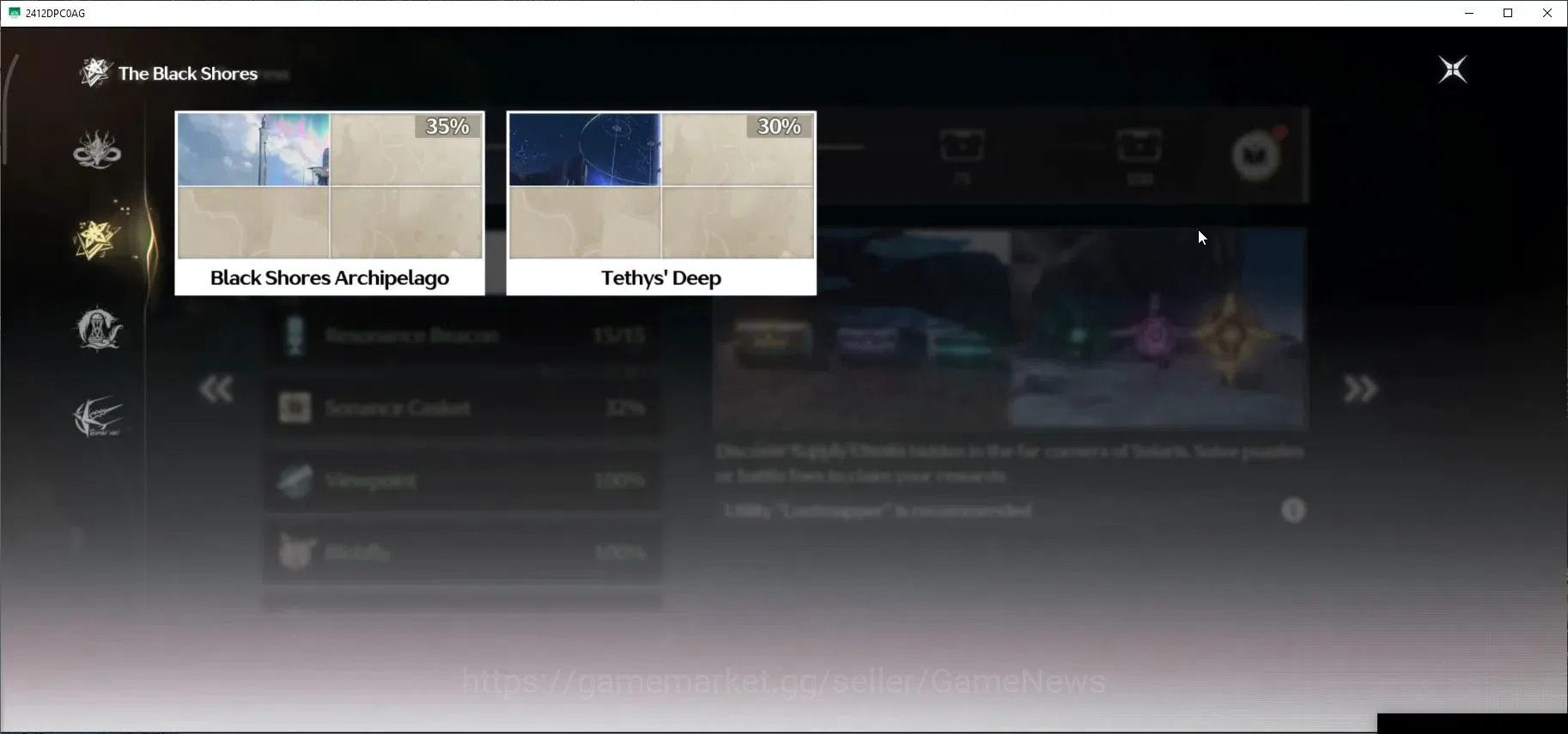Select the blurred Sonance Casket progress row

click(x=463, y=408)
